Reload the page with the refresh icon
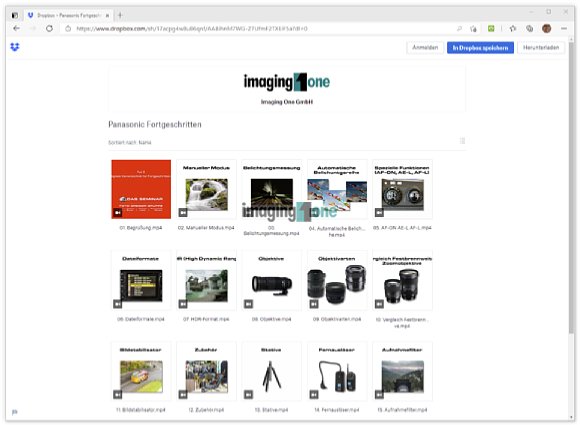580x425 pixels. coord(49,28)
